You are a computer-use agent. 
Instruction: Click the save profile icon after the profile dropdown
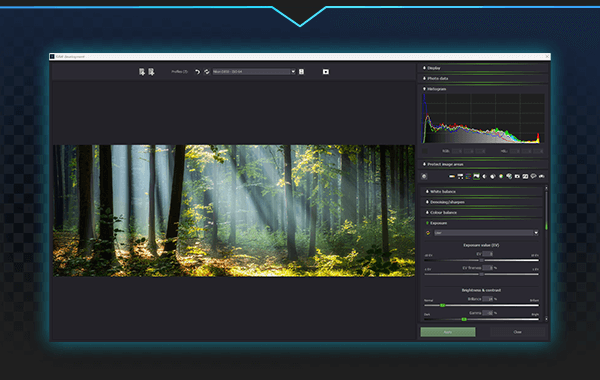coord(302,72)
